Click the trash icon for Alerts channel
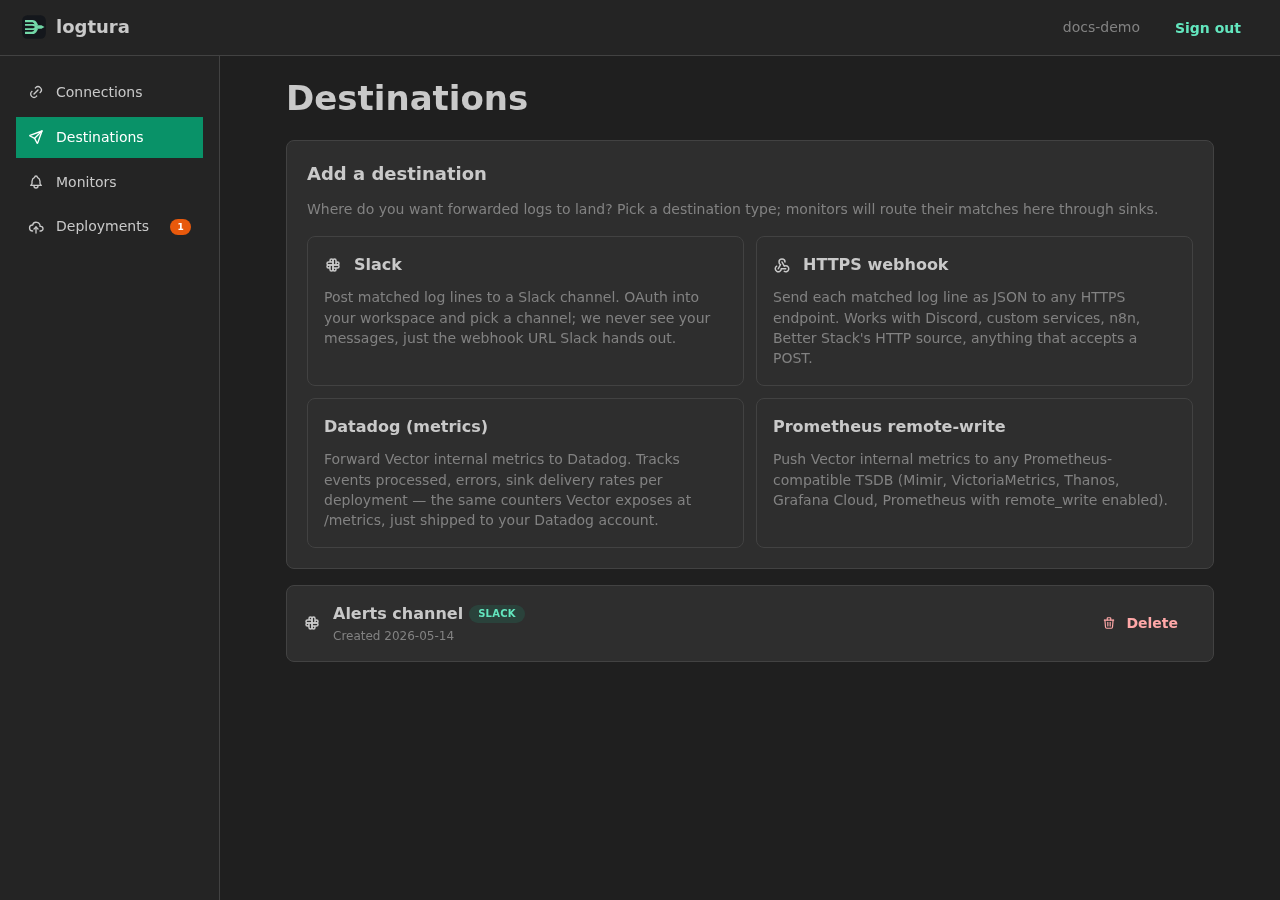 [x=1109, y=623]
